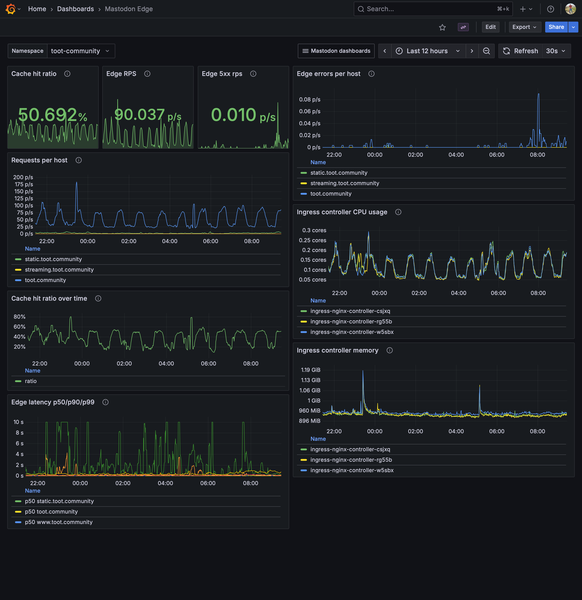Show info for Cache hit ratio over time

[x=98, y=298]
